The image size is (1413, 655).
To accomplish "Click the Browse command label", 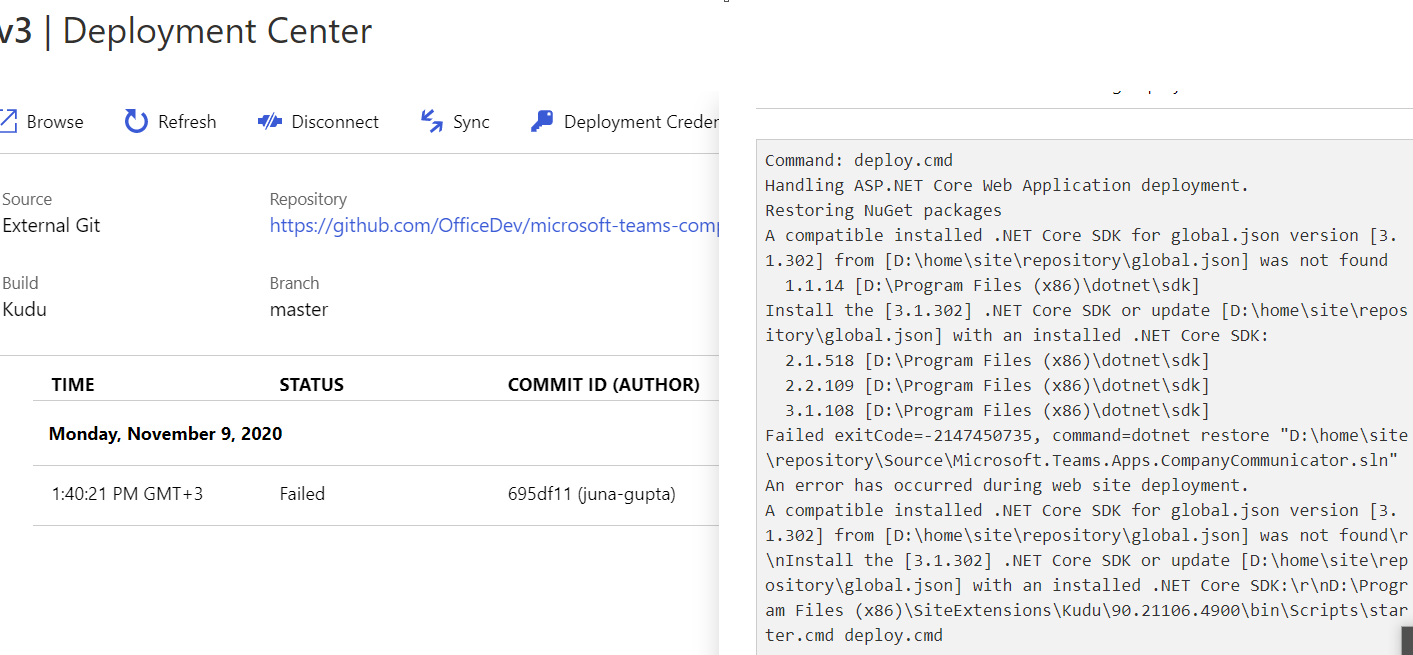I will pyautogui.click(x=54, y=120).
